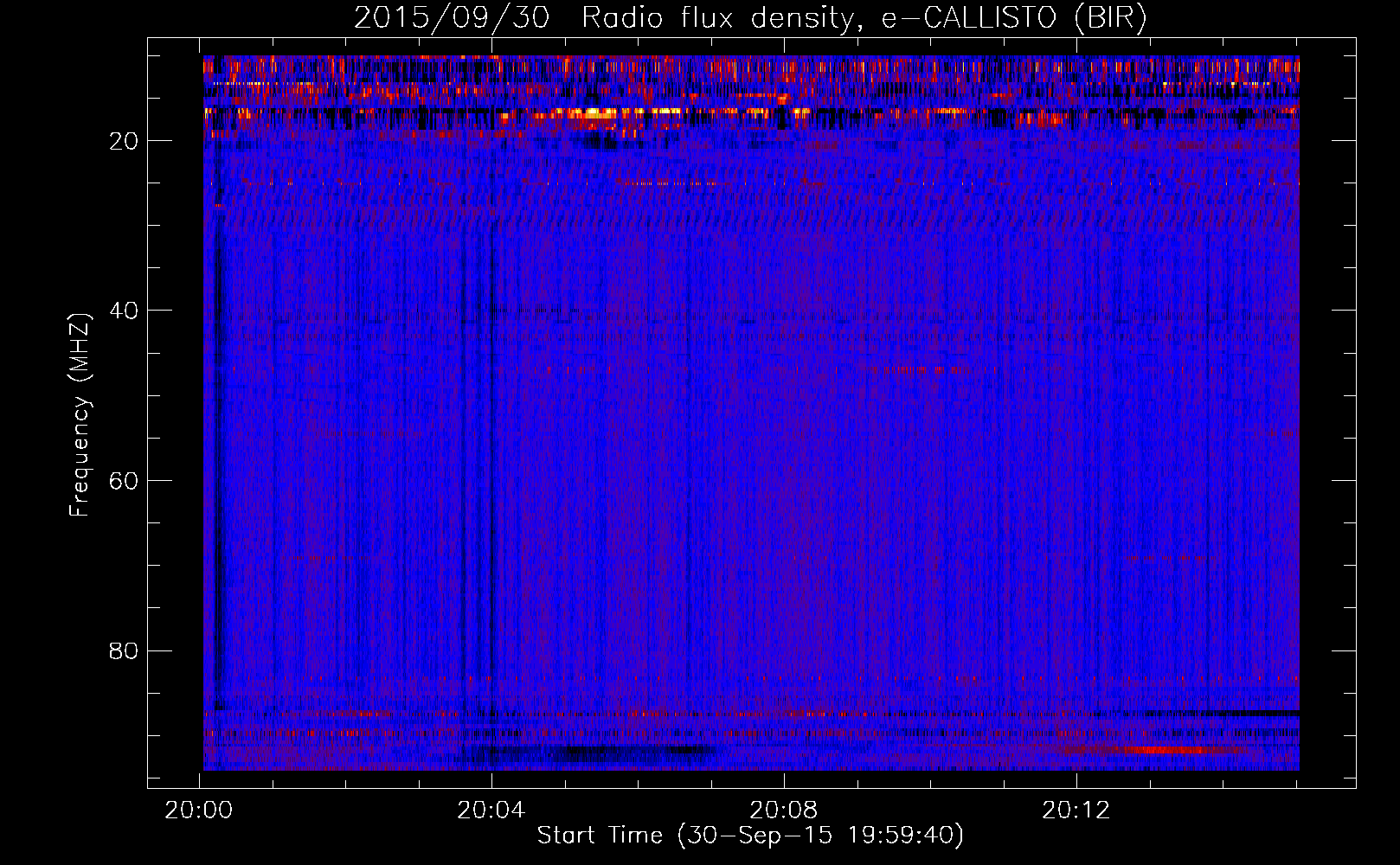Click the dark vertical line at 20:04

click(491, 432)
